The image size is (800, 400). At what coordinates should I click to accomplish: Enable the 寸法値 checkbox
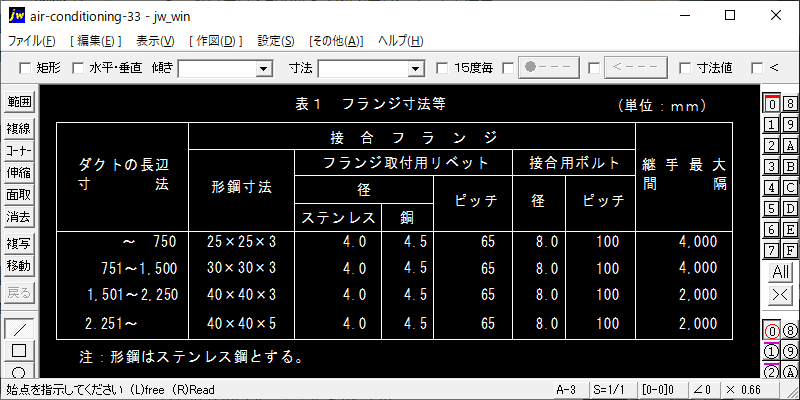(685, 68)
